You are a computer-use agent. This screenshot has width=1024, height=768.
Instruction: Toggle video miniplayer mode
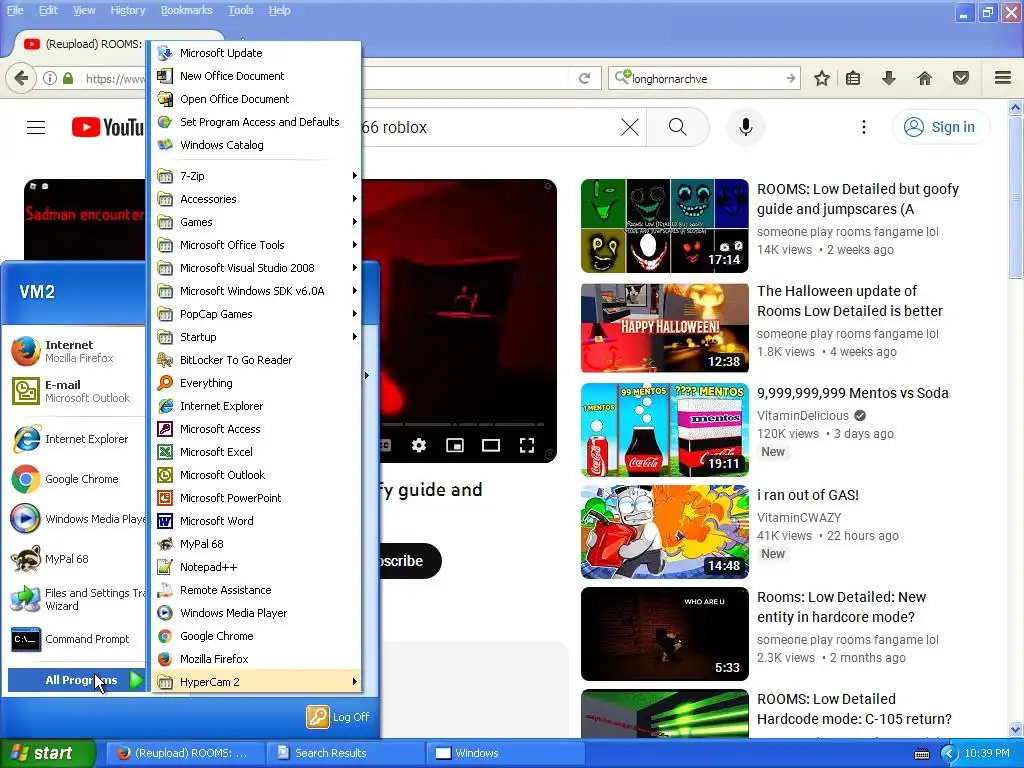455,445
